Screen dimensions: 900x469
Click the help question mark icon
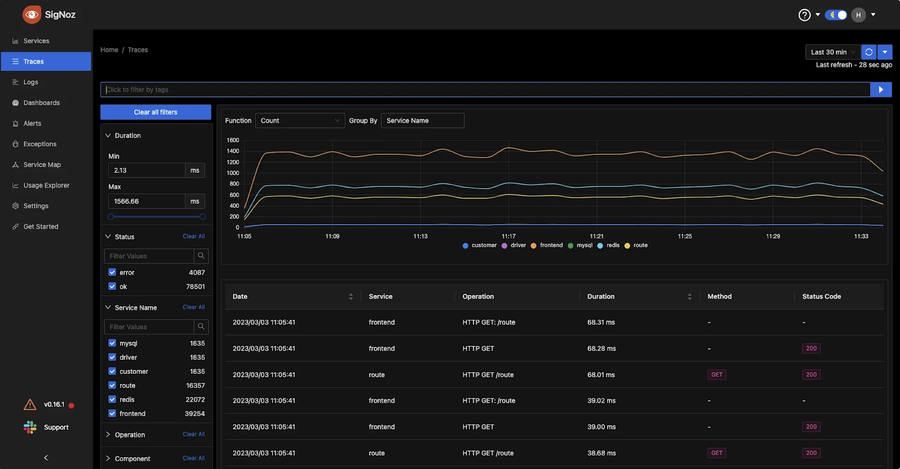[804, 15]
